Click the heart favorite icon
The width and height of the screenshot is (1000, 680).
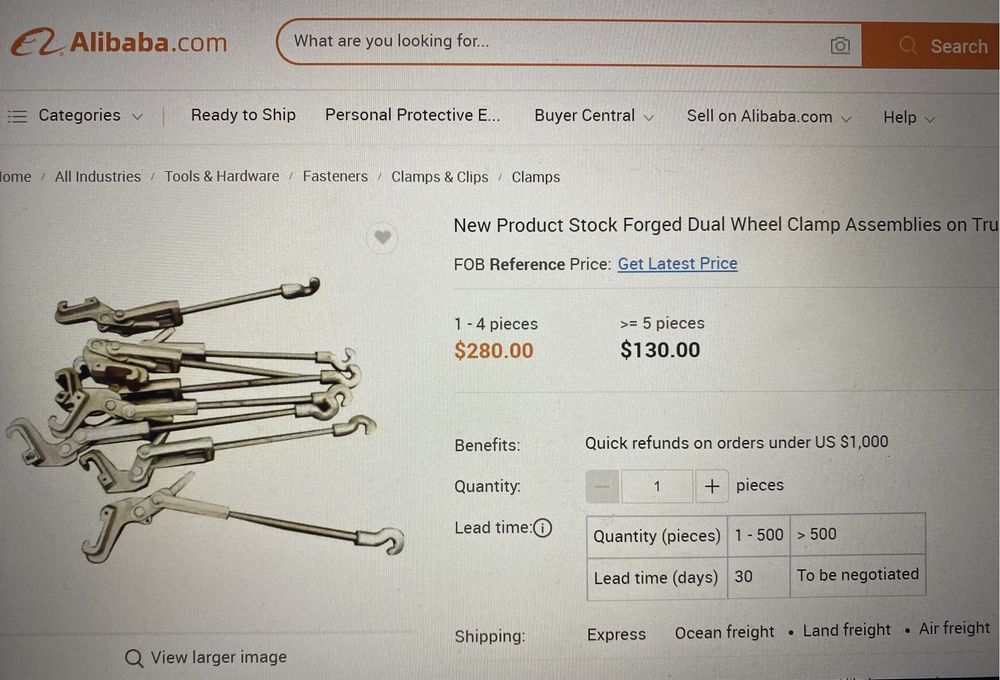click(x=382, y=238)
